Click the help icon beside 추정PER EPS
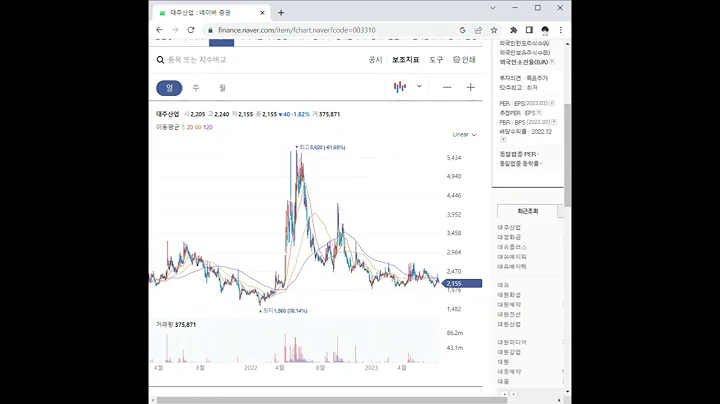The image size is (720, 404). [539, 112]
